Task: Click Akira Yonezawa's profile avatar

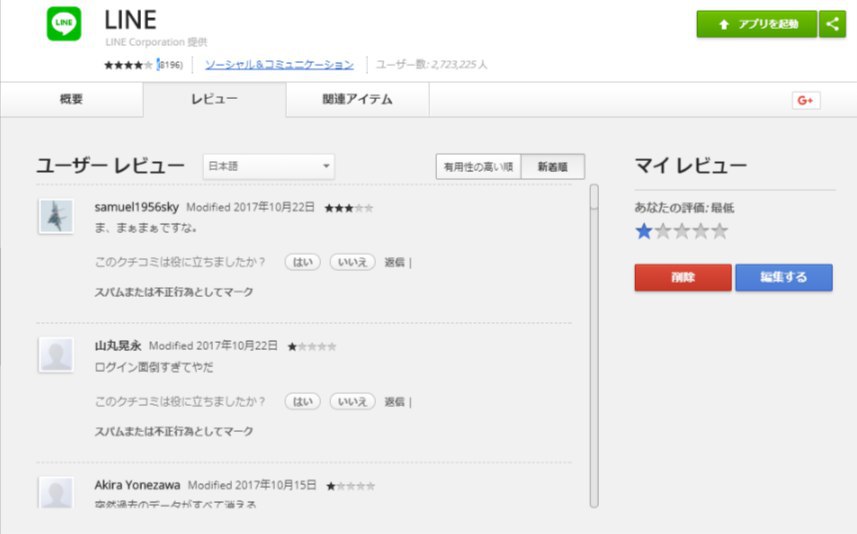Action: click(55, 493)
